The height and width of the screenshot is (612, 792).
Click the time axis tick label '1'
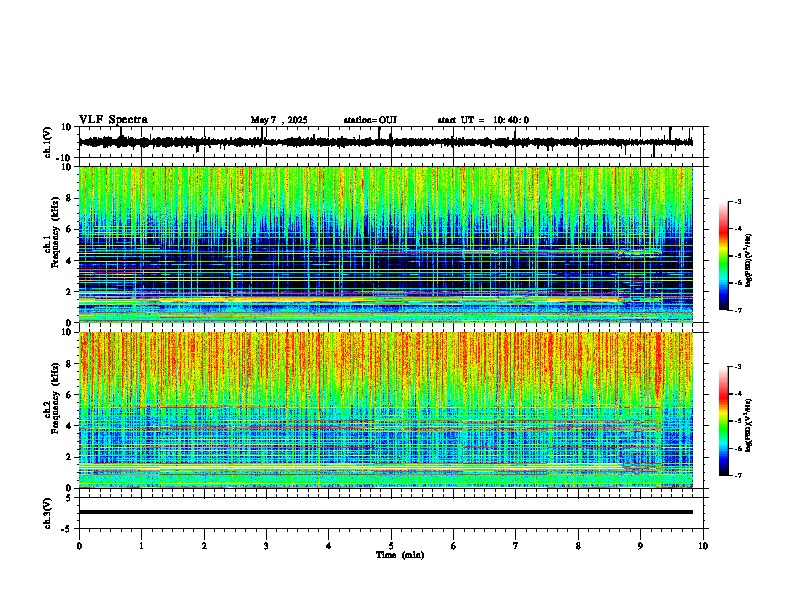tap(141, 546)
